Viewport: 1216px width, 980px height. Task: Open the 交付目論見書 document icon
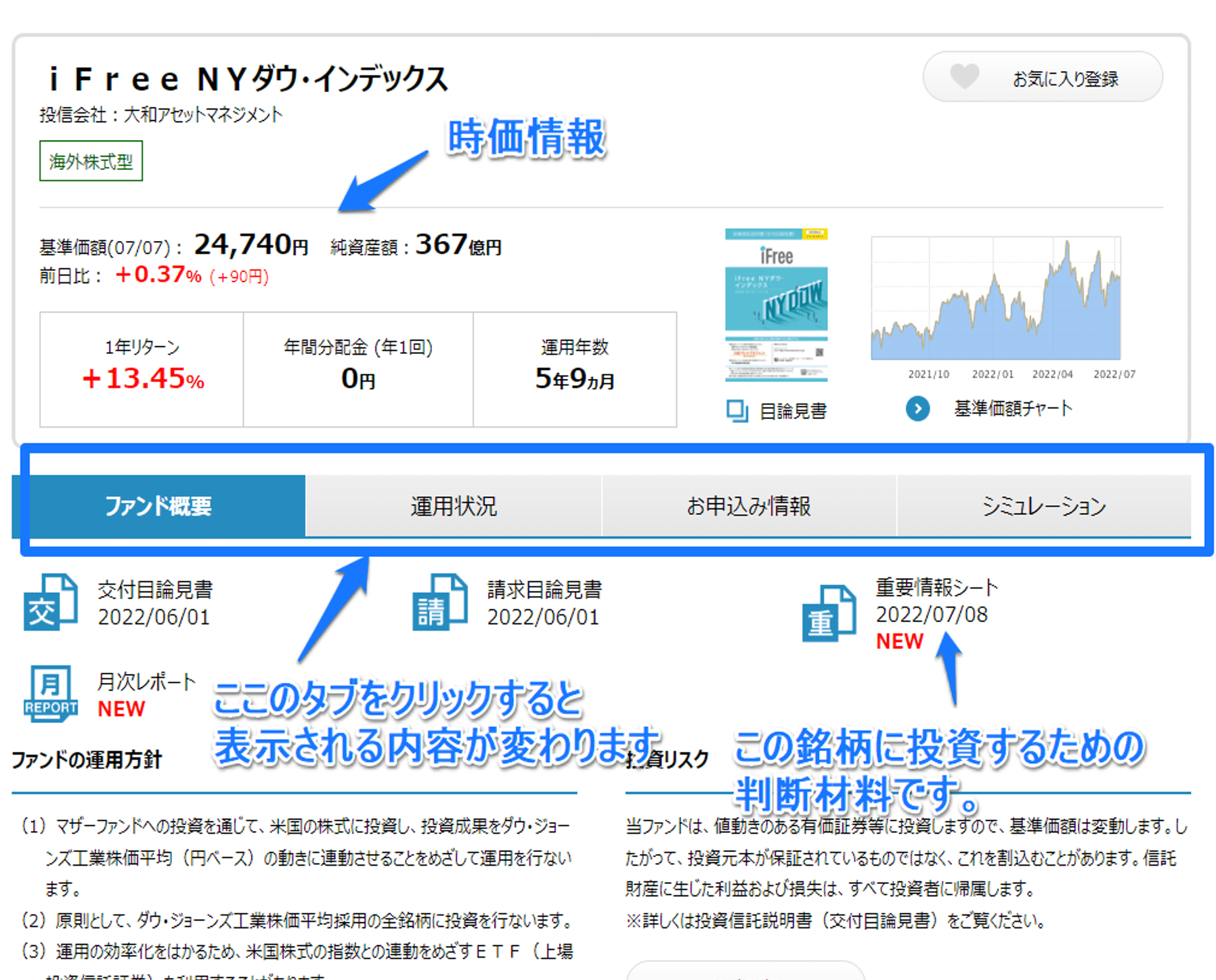point(50,602)
